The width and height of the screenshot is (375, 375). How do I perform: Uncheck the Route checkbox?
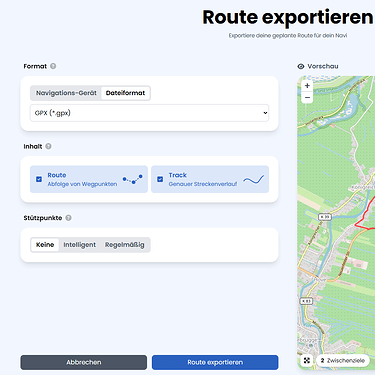coord(39,179)
